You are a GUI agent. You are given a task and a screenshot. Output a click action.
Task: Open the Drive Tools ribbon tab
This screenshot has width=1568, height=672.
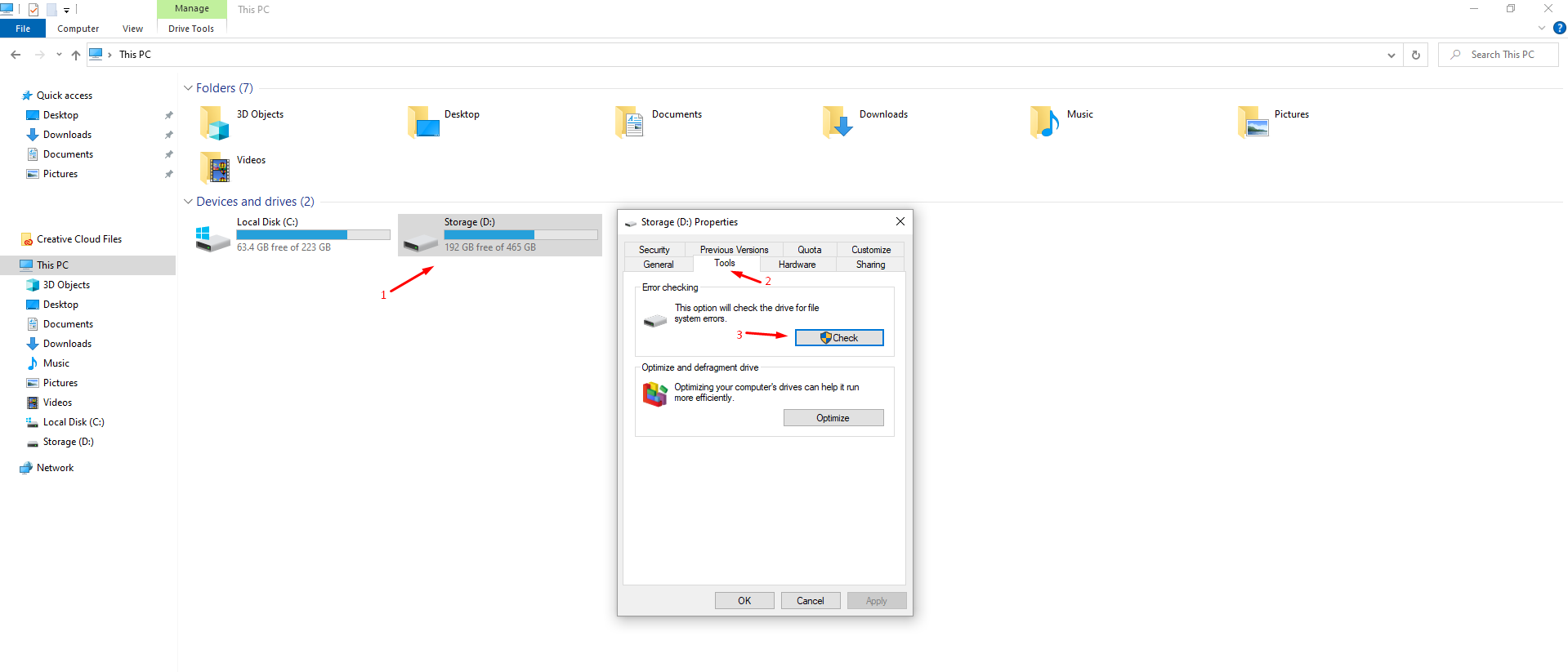(x=191, y=29)
